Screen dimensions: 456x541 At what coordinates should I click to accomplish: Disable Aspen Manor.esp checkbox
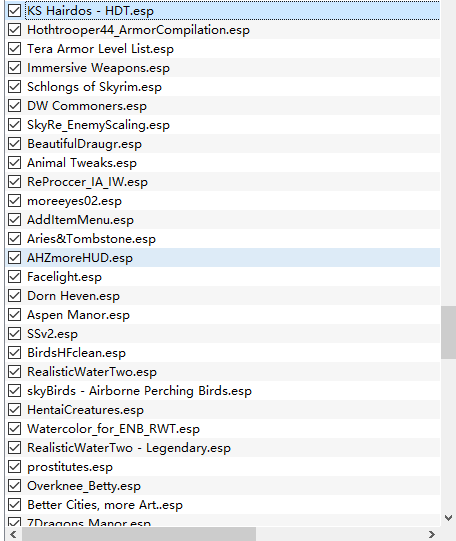point(14,314)
